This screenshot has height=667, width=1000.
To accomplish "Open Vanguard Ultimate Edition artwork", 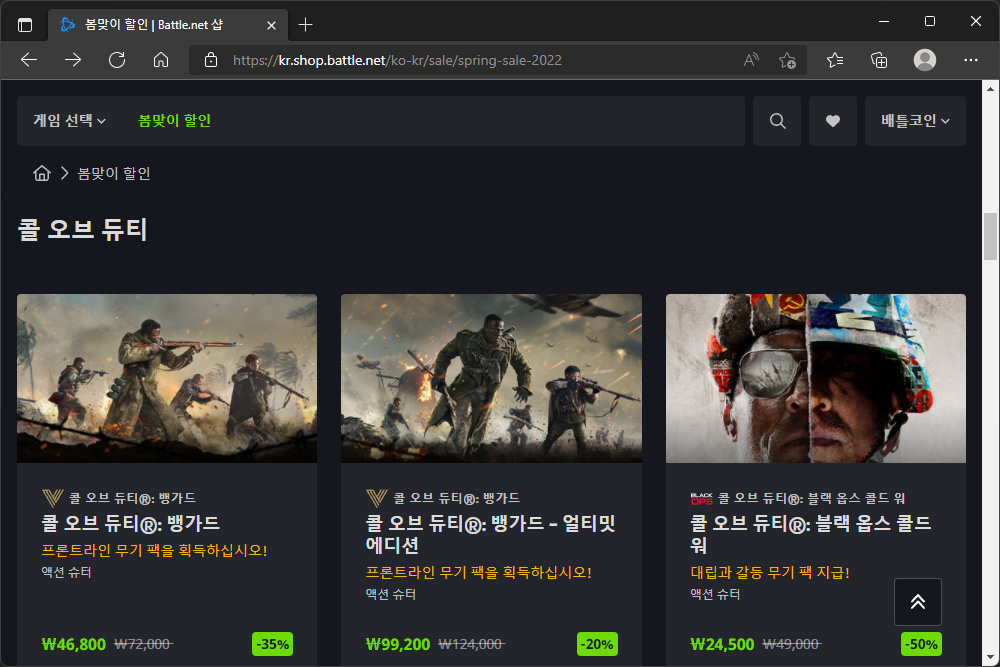I will coord(491,378).
